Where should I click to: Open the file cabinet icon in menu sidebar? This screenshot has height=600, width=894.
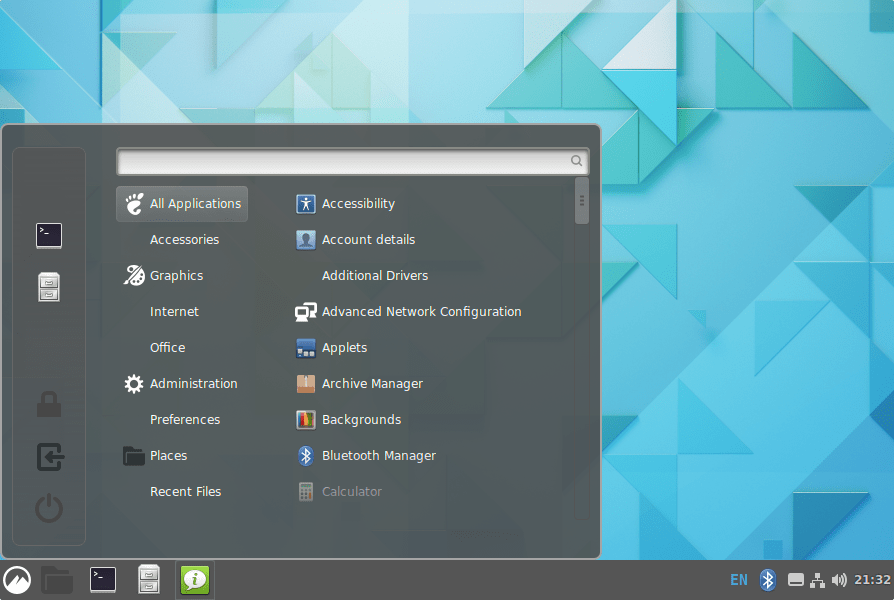[49, 287]
